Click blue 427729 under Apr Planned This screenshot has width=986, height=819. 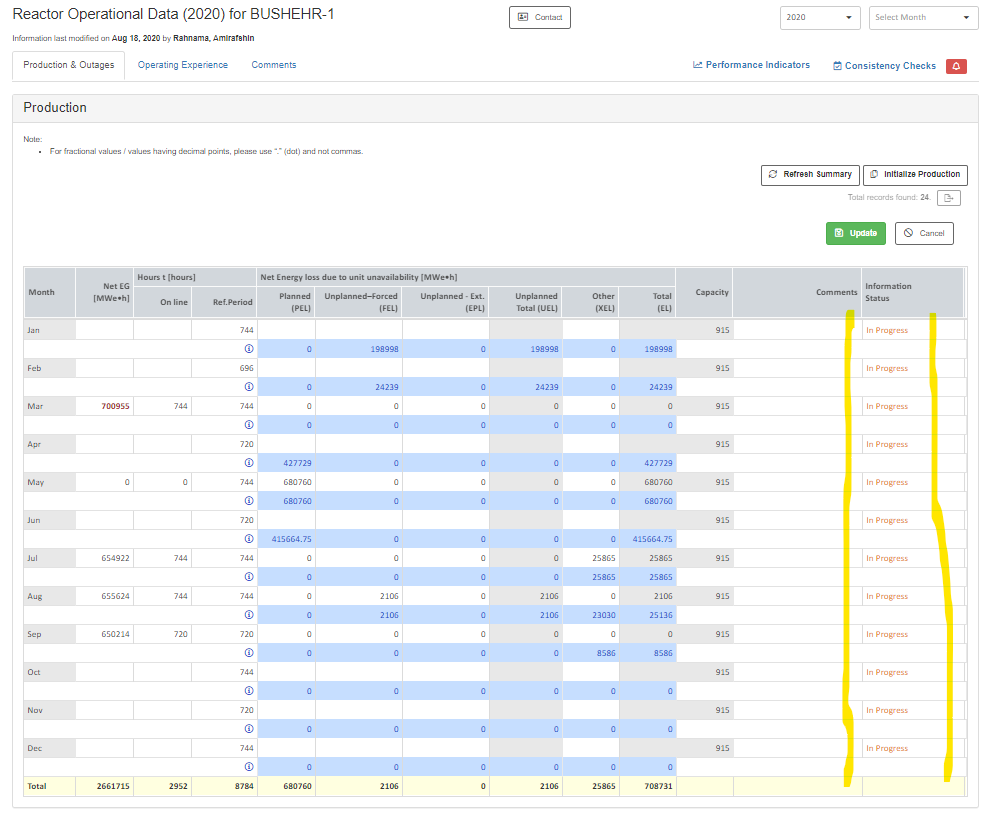coord(297,463)
